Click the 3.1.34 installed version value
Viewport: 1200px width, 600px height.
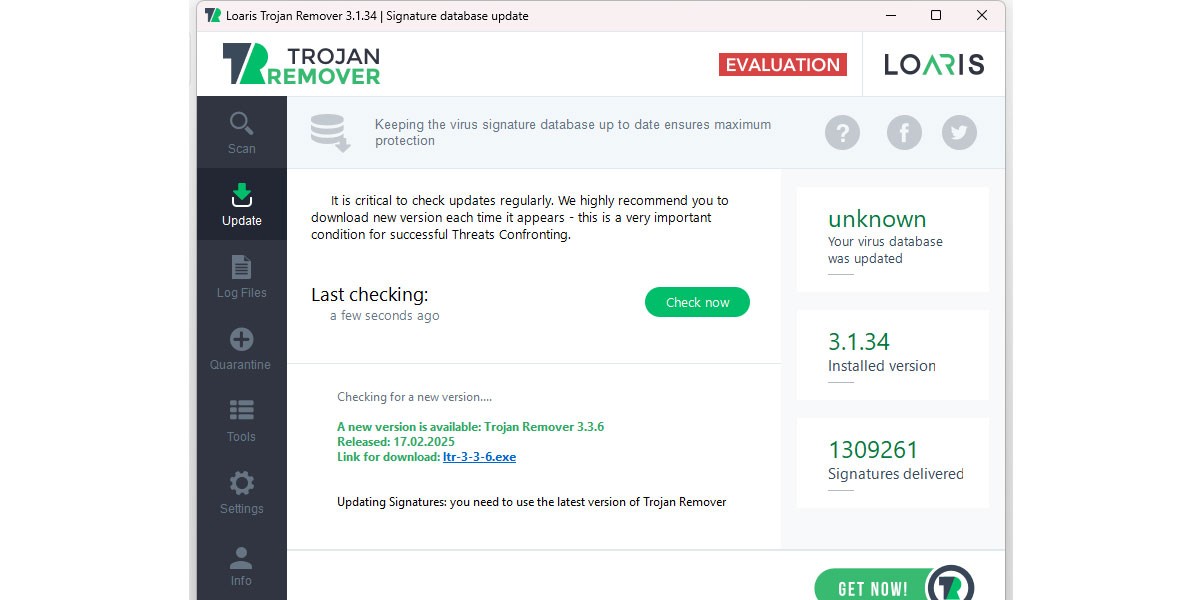[x=859, y=342]
